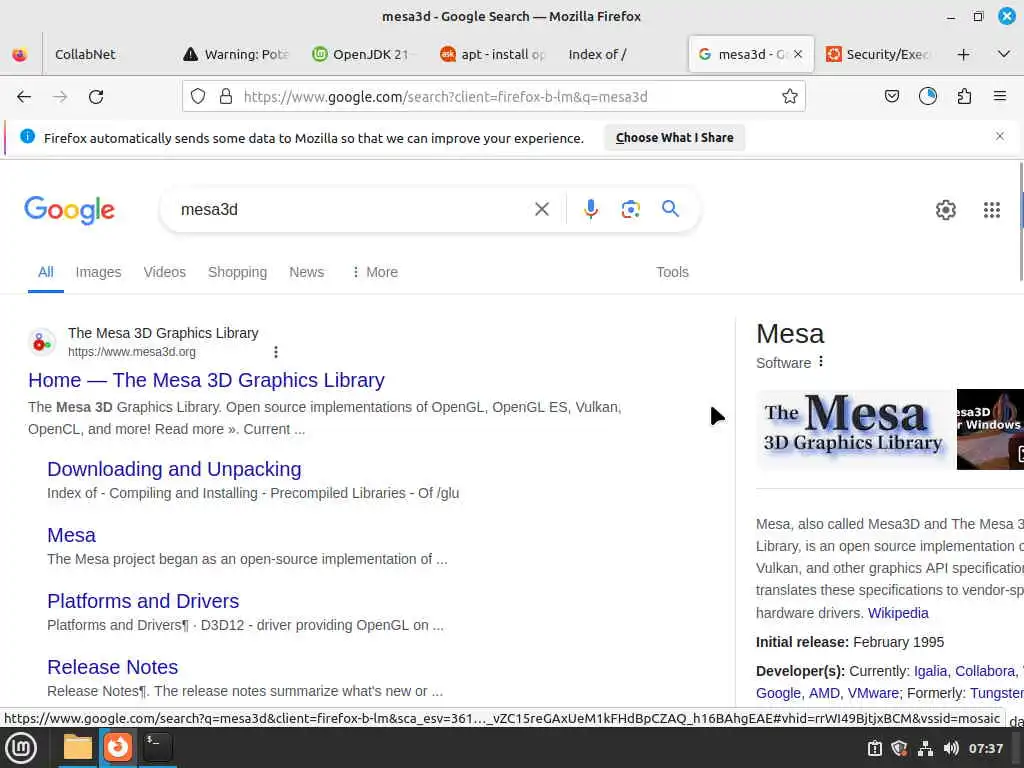This screenshot has width=1024, height=768.
Task: Open the Igalia developer link
Action: point(931,671)
